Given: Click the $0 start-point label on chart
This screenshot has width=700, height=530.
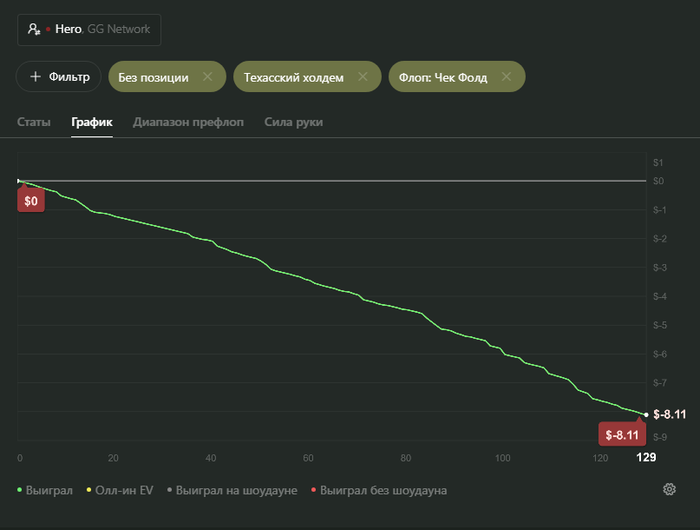Looking at the screenshot, I should pyautogui.click(x=31, y=201).
